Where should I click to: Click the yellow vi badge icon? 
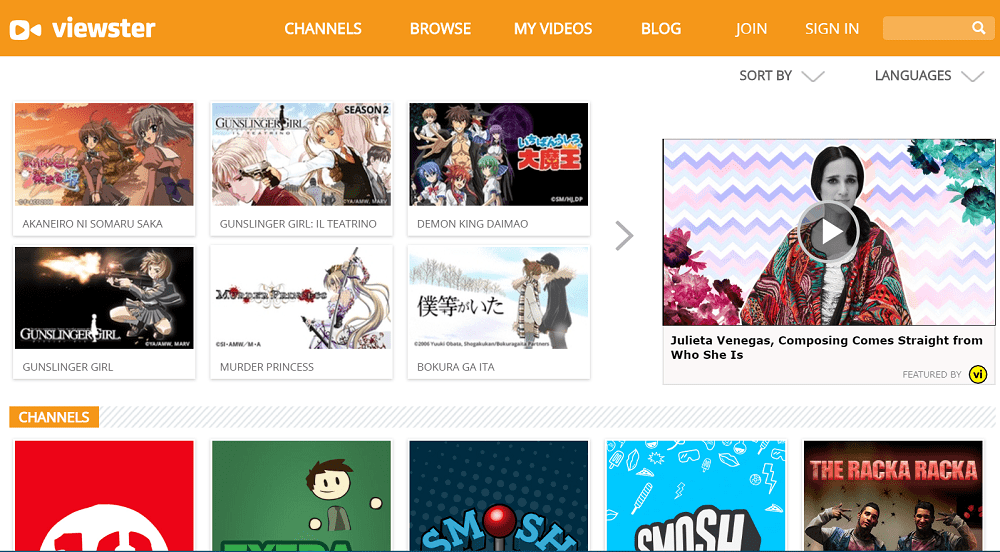coord(978,374)
